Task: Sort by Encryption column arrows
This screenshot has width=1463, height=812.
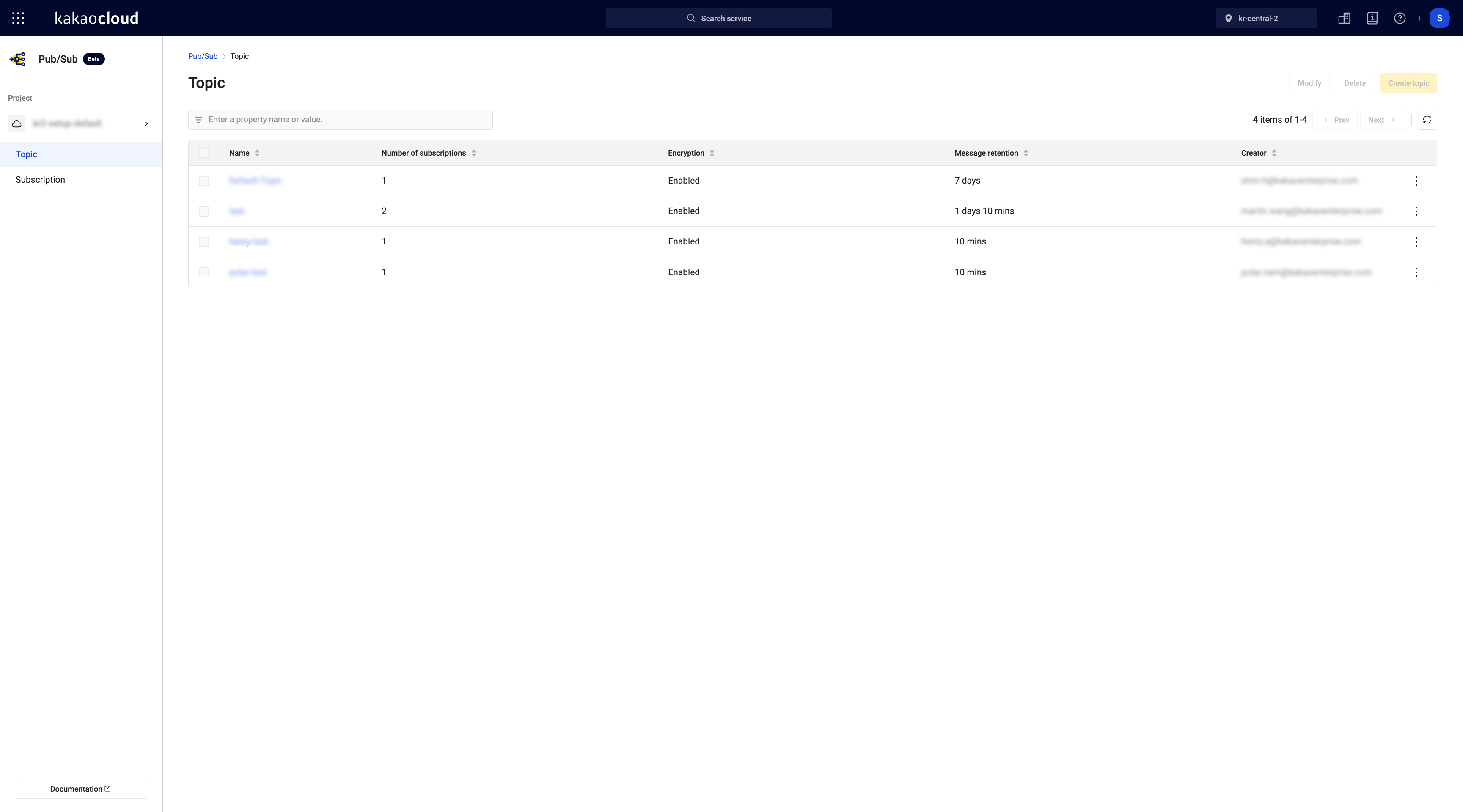Action: pos(712,153)
